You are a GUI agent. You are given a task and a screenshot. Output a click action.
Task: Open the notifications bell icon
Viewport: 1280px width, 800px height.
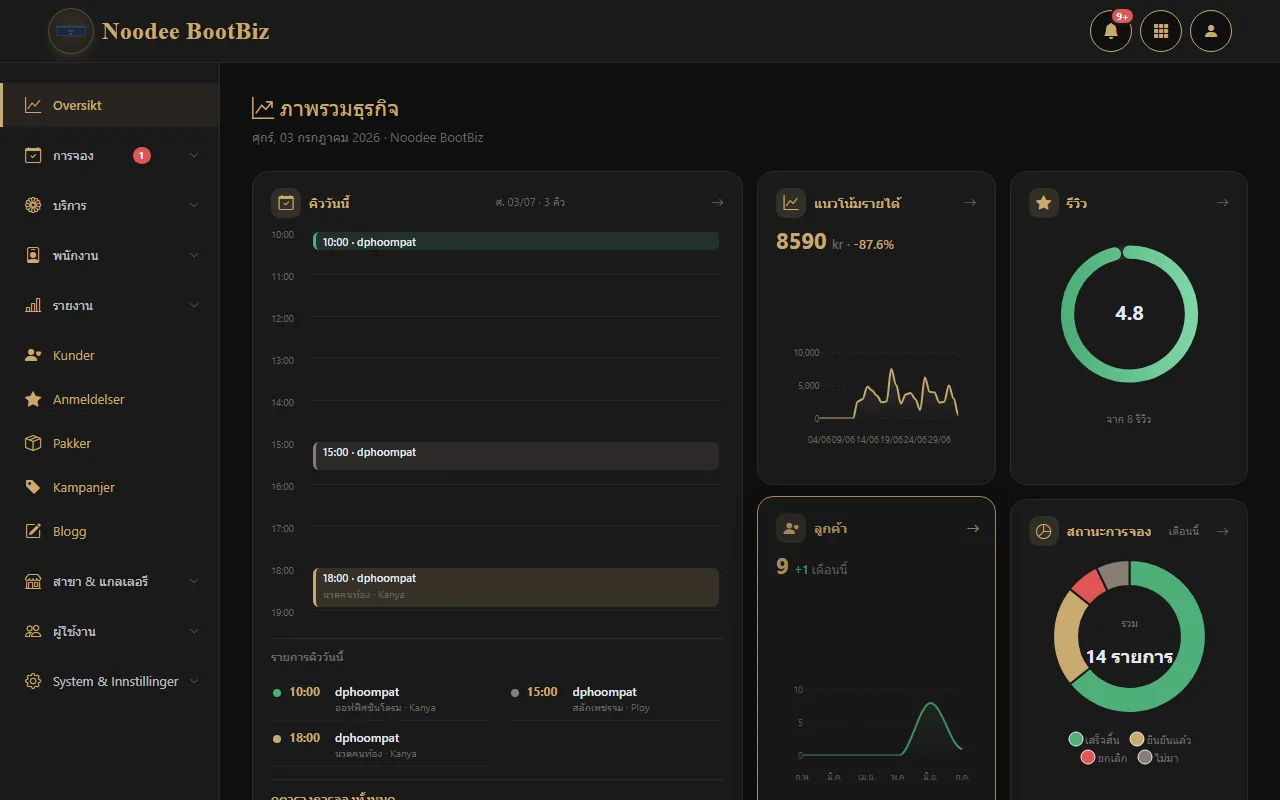coord(1110,31)
